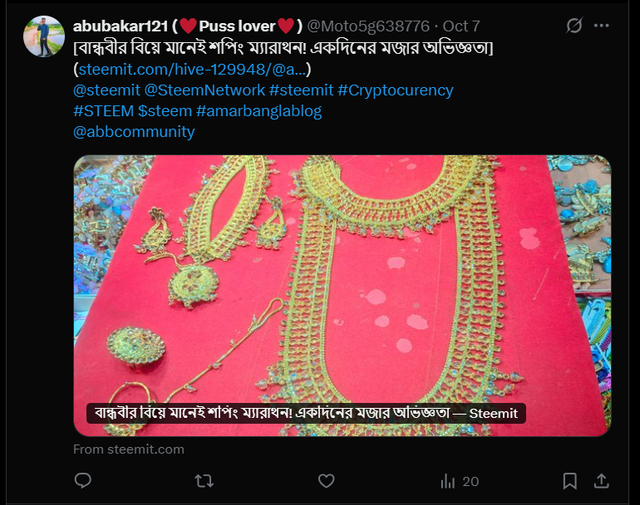Follow the #steemit hashtag link
This screenshot has width=640, height=505.
pyautogui.click(x=301, y=90)
